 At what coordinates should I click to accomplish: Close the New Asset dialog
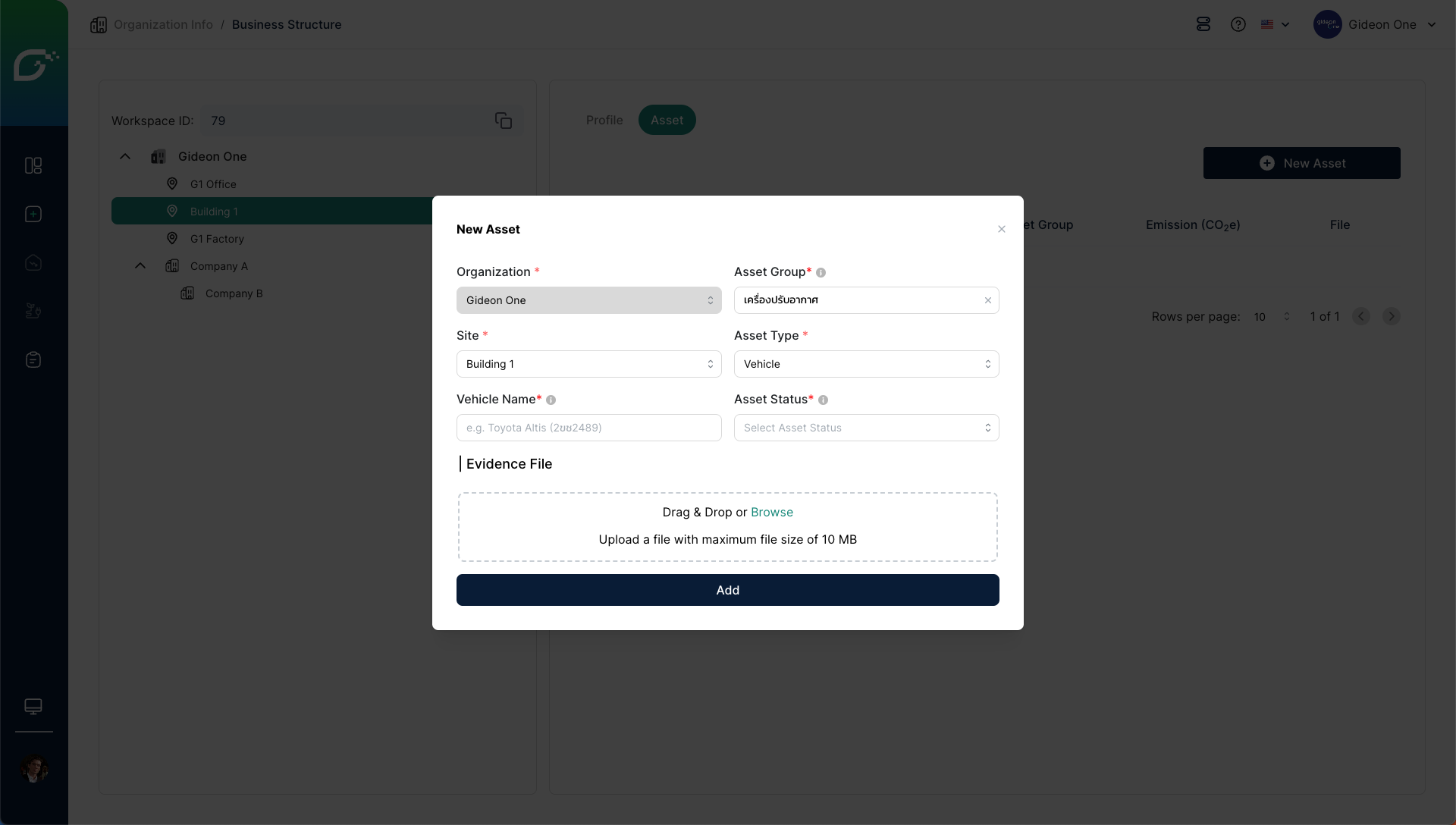1001,229
